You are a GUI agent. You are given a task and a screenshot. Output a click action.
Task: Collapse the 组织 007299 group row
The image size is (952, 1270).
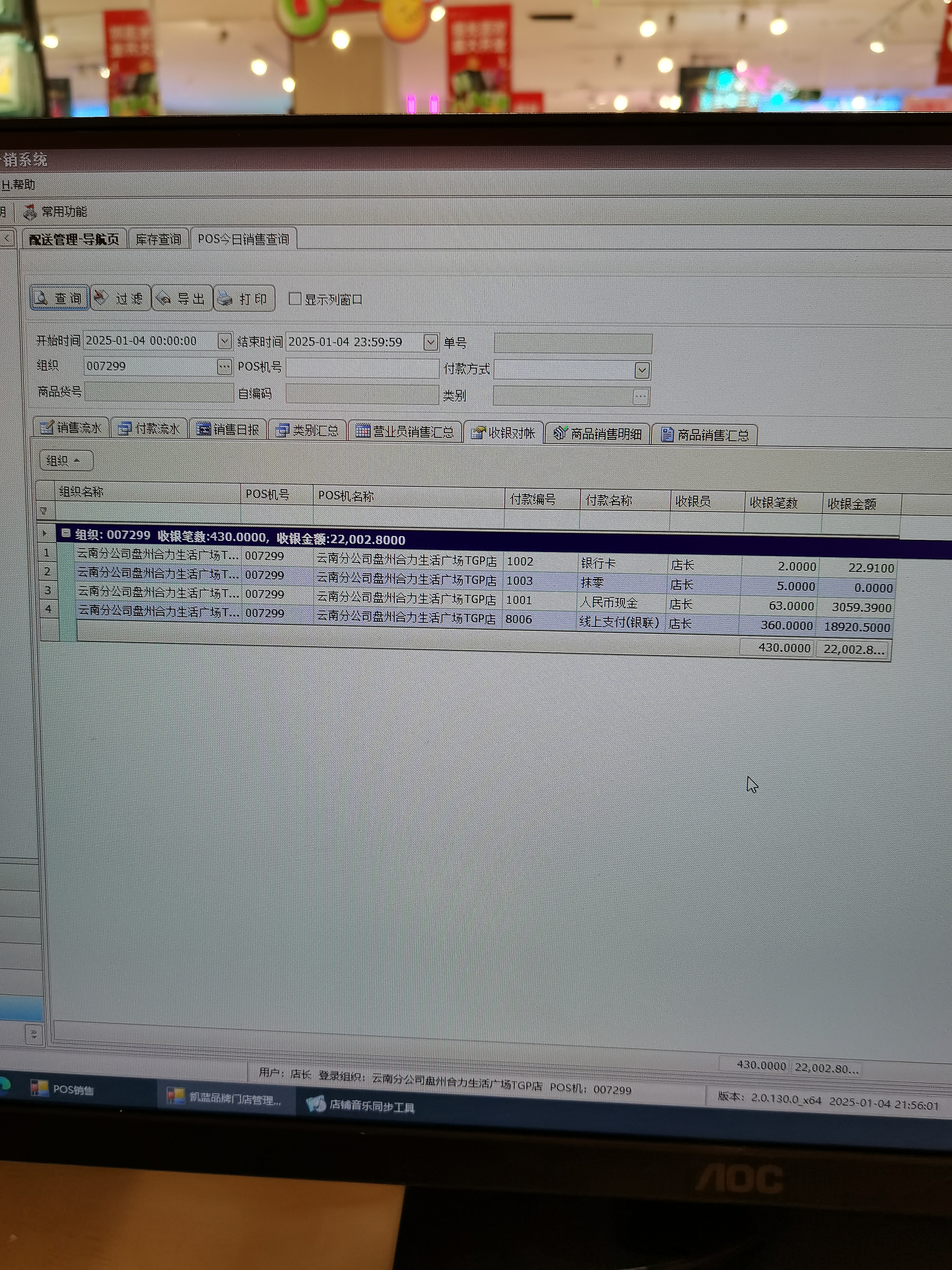coord(66,533)
